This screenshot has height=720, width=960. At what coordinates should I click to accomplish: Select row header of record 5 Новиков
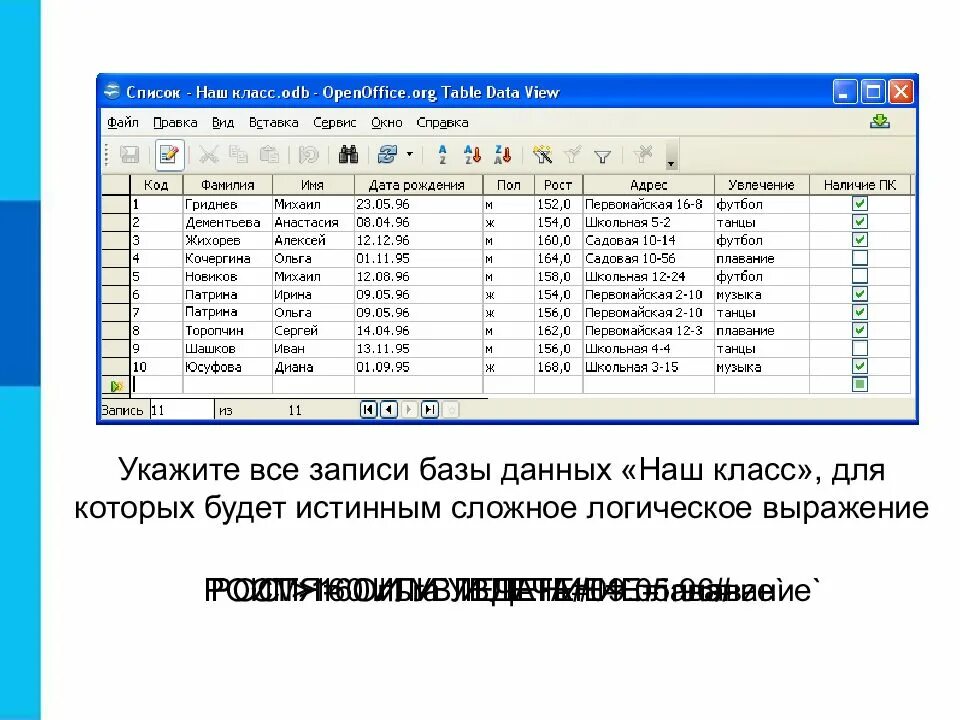116,276
